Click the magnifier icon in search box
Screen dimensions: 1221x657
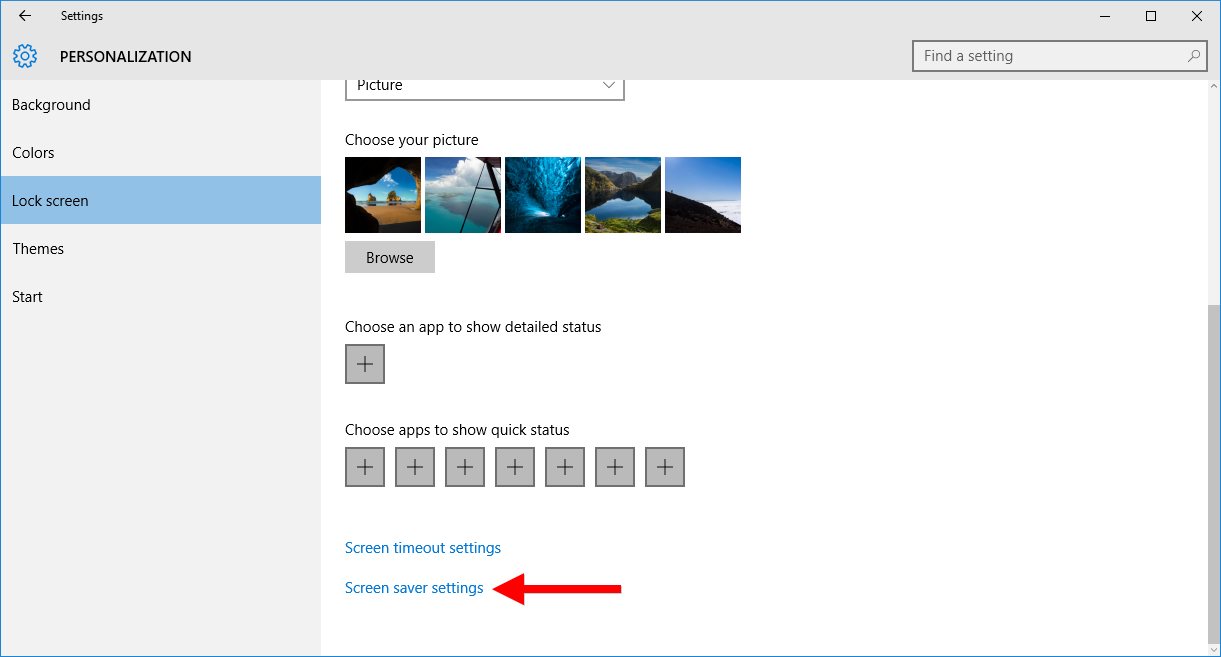(x=1193, y=56)
